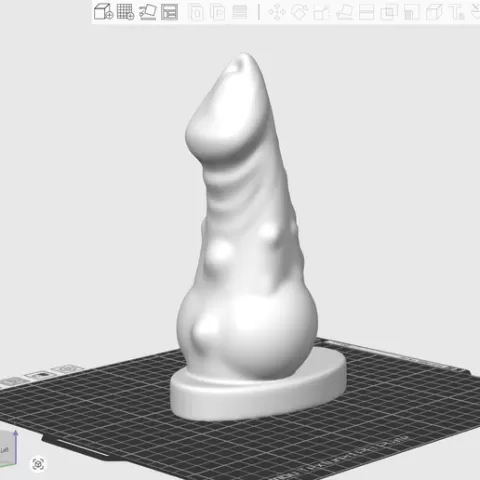Open the Variable layer height tool
This screenshot has width=480, height=480.
pos(239,12)
